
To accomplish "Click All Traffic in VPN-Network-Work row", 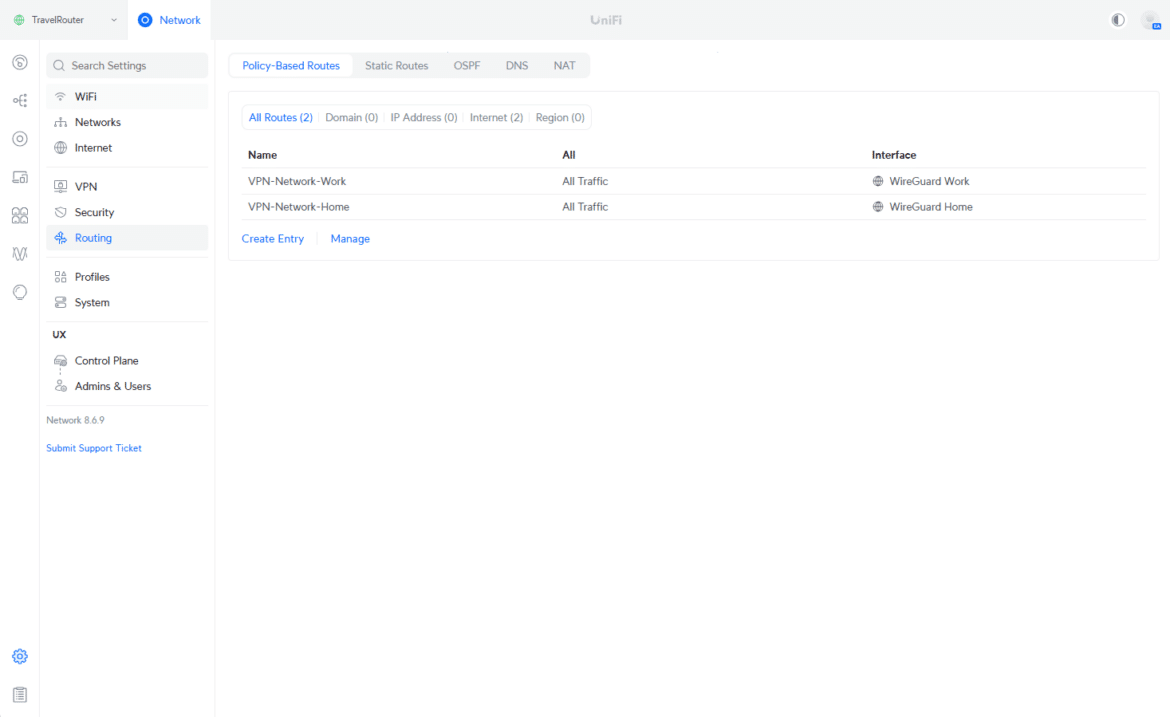I will point(585,181).
